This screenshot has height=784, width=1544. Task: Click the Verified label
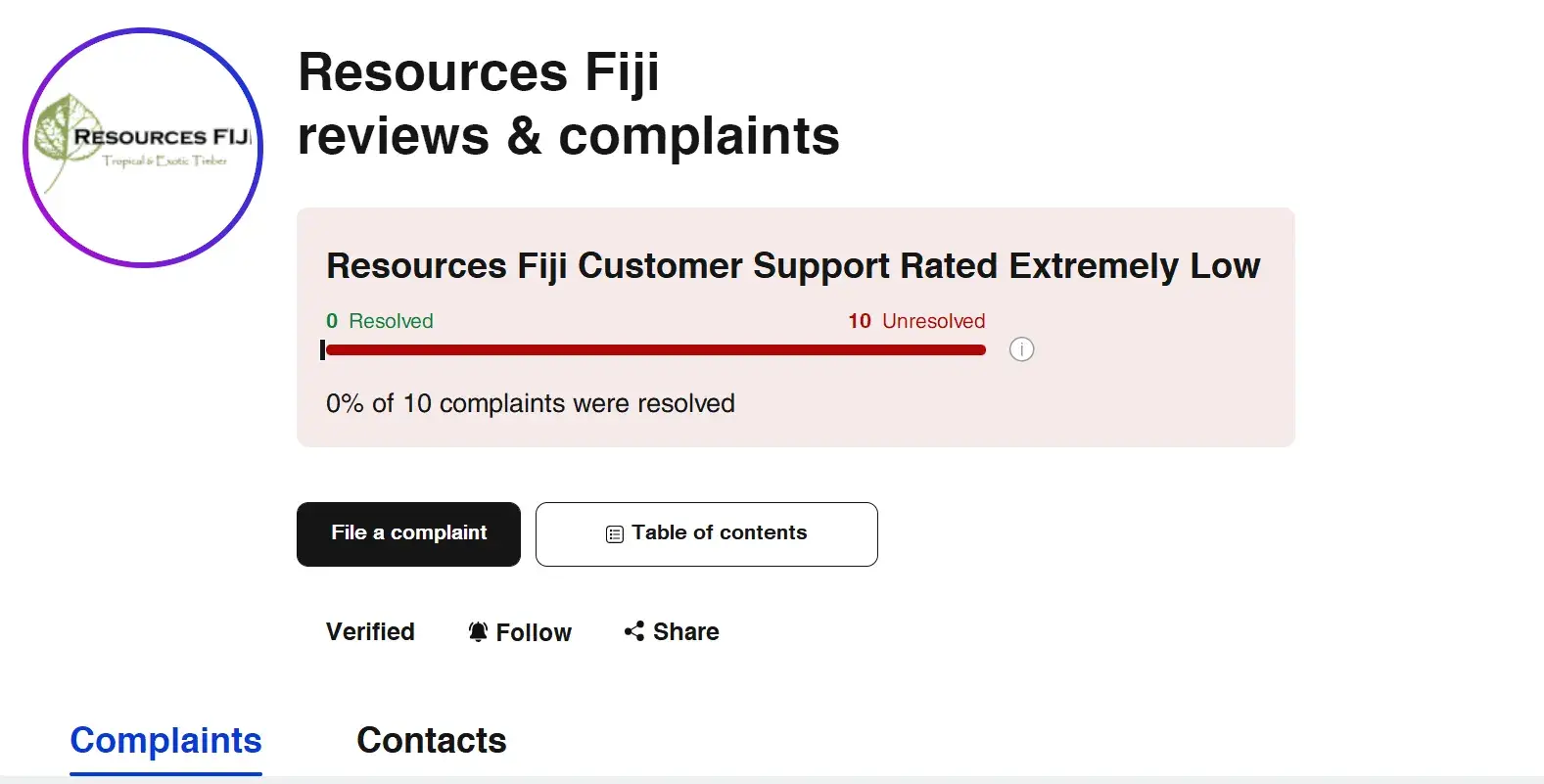click(x=370, y=632)
